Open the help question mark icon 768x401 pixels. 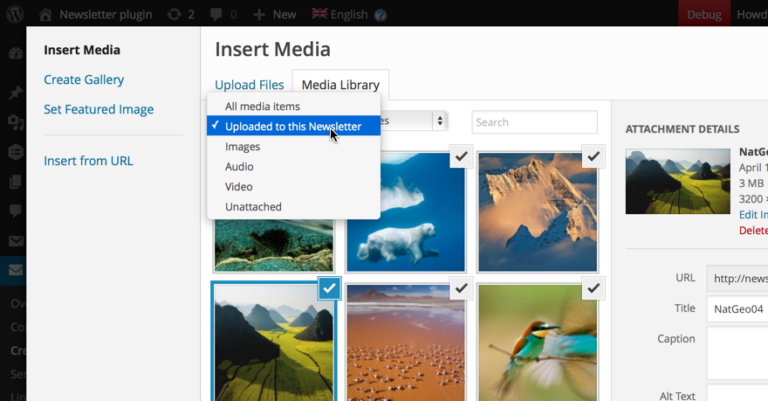point(380,15)
